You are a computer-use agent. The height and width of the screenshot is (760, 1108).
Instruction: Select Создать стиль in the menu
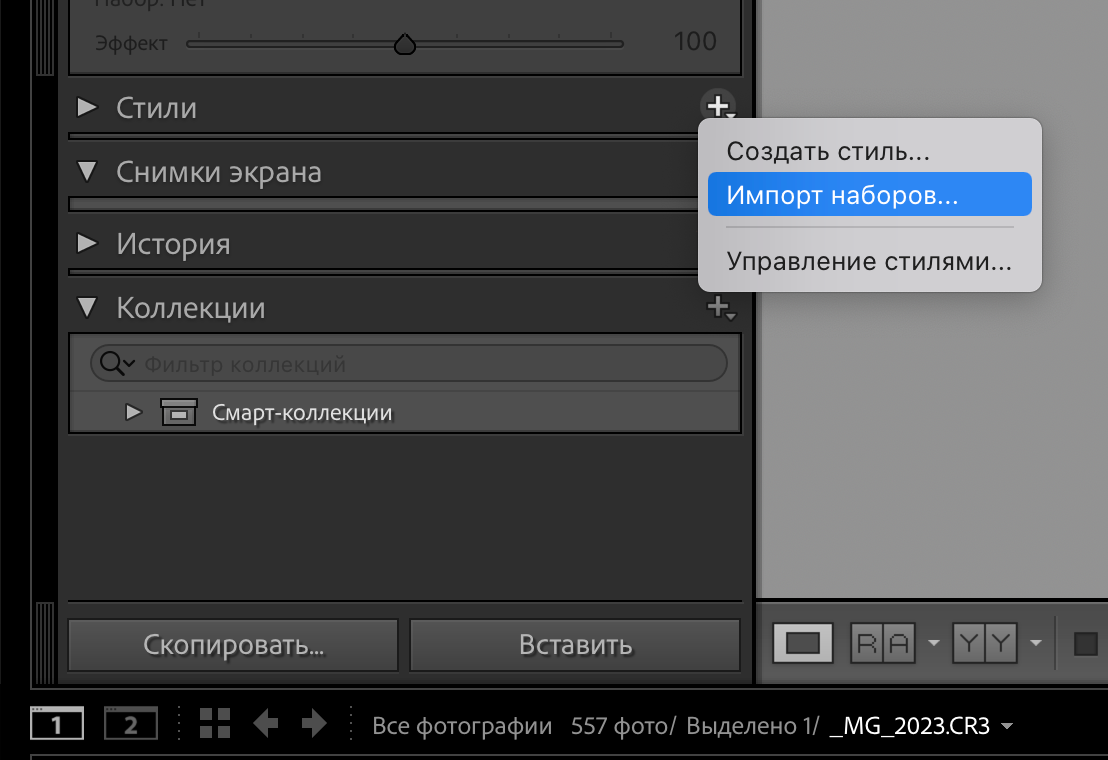[x=826, y=150]
